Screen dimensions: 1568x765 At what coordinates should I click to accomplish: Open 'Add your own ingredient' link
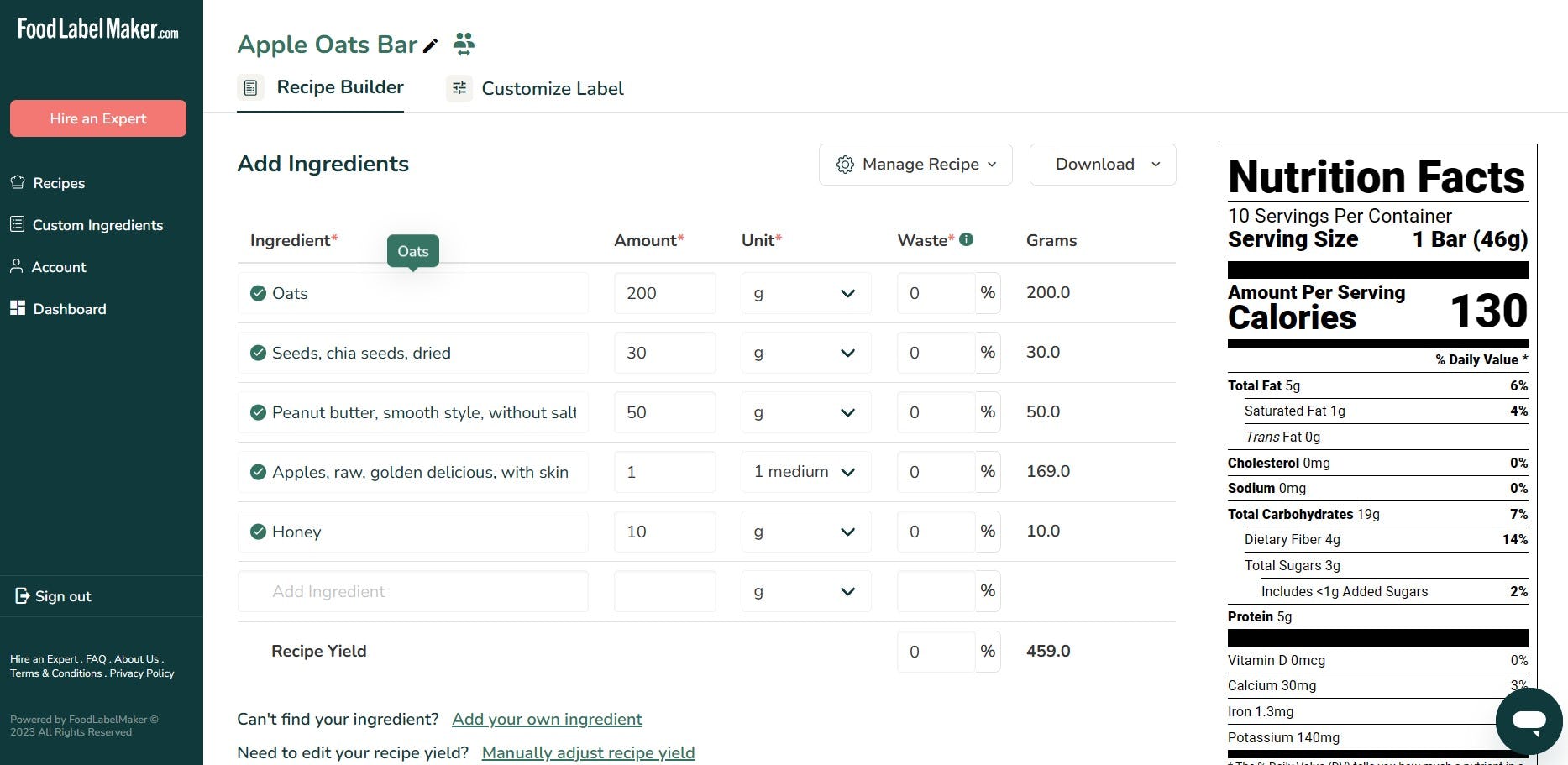pyautogui.click(x=547, y=720)
